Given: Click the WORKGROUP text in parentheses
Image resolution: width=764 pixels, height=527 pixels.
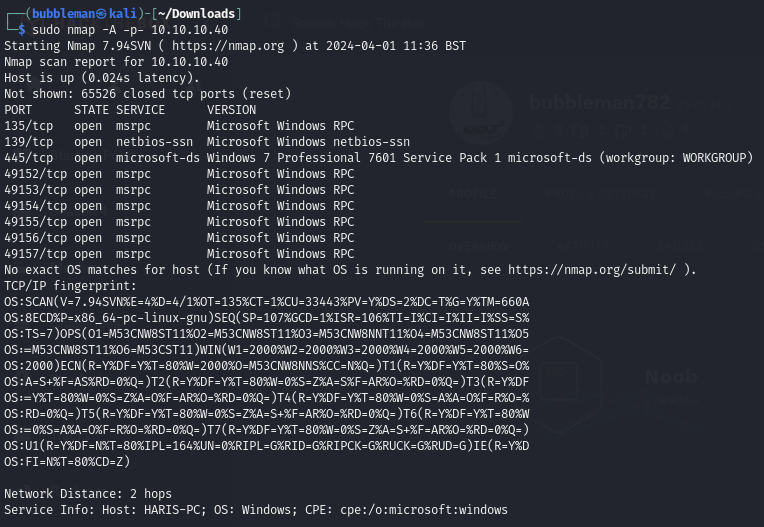Looking at the screenshot, I should coord(711,158).
